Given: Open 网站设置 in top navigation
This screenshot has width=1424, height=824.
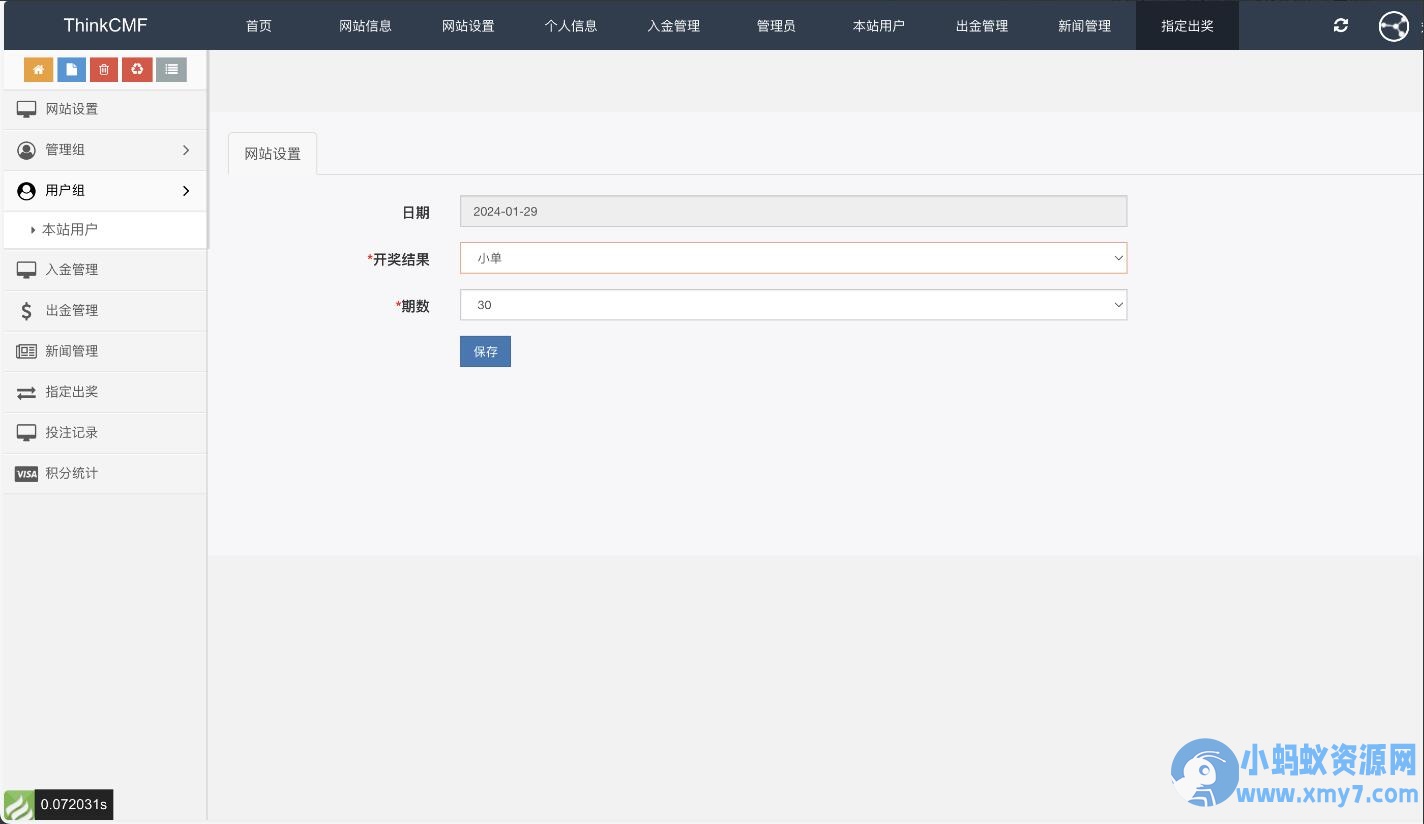Looking at the screenshot, I should tap(468, 26).
